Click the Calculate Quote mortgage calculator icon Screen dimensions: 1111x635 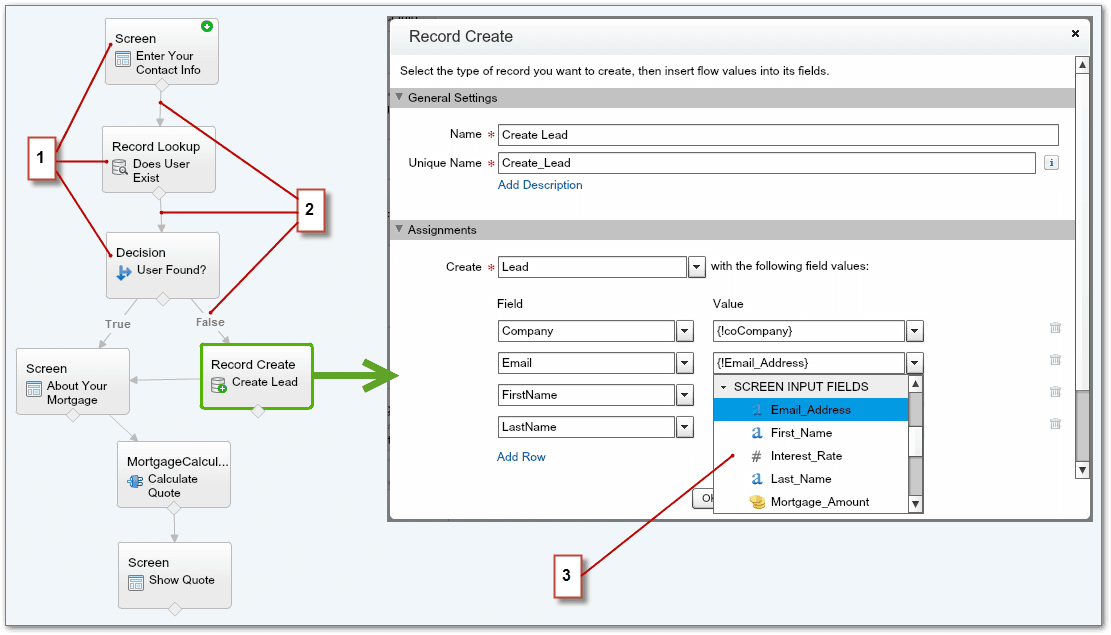pos(135,481)
